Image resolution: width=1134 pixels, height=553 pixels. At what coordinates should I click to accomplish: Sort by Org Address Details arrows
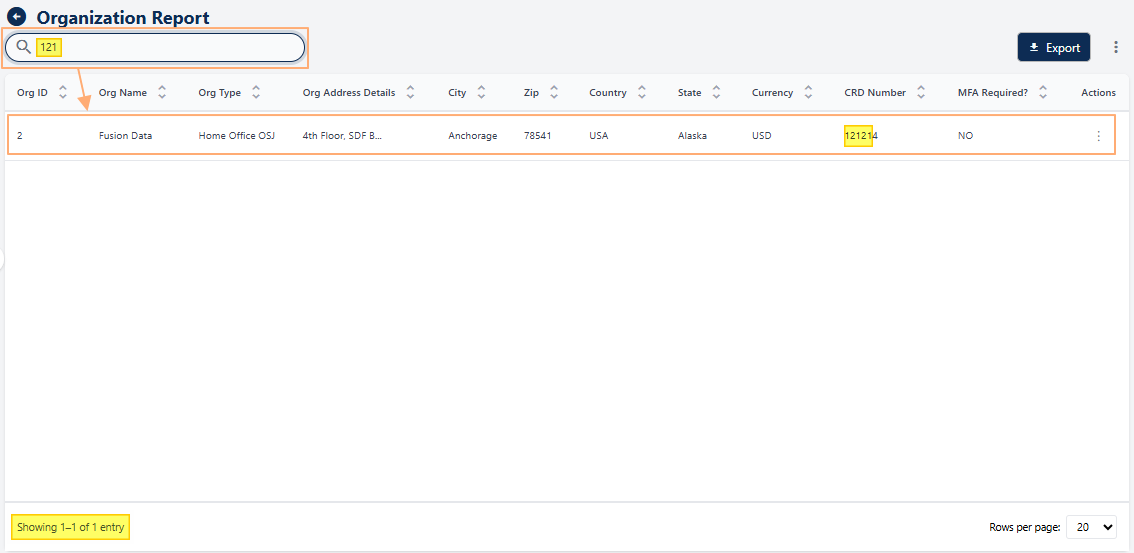pyautogui.click(x=410, y=93)
